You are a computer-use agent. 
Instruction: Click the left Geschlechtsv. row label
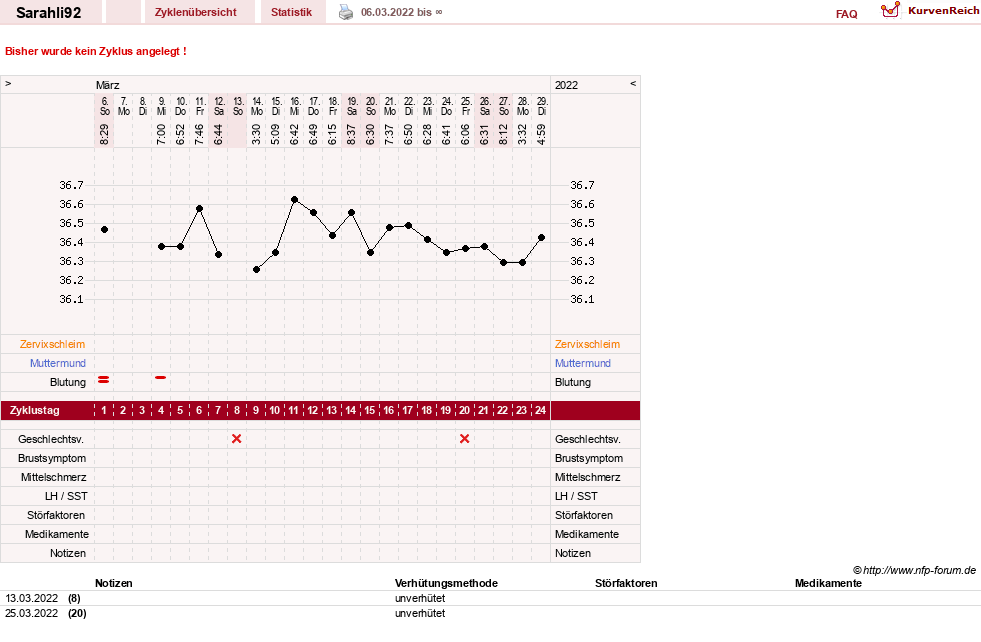[x=51, y=439]
